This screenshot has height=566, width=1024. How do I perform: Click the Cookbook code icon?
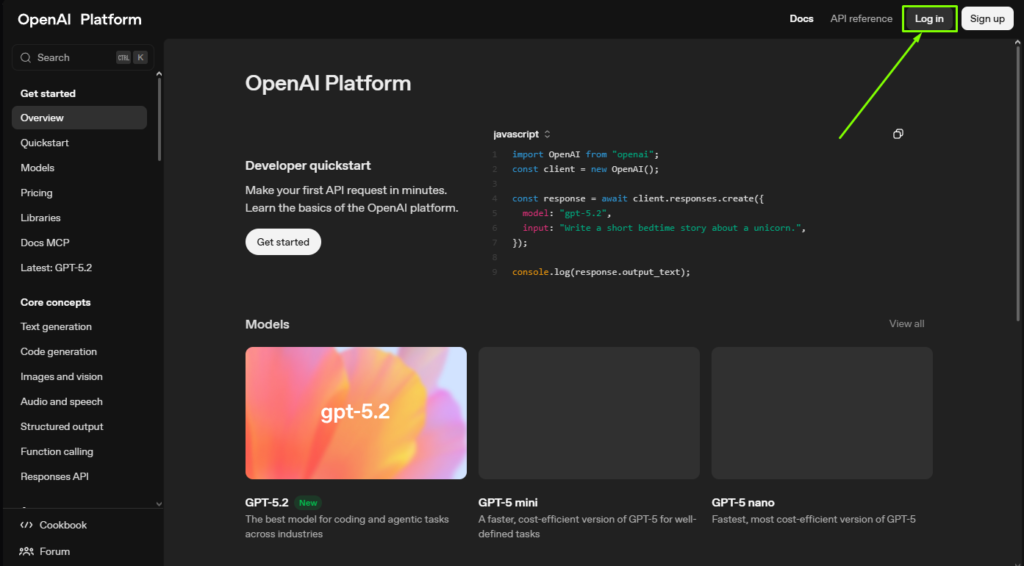pyautogui.click(x=26, y=525)
